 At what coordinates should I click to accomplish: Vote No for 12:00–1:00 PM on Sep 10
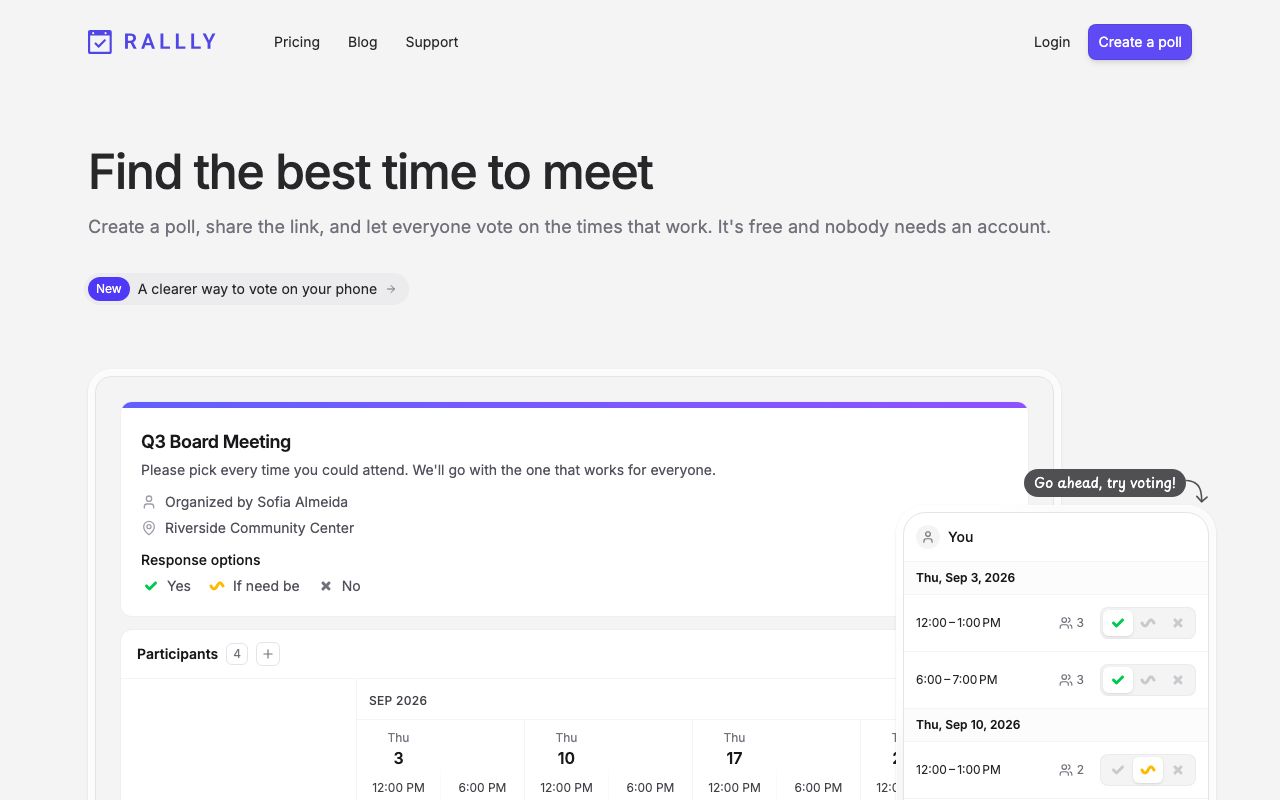pyautogui.click(x=1178, y=770)
